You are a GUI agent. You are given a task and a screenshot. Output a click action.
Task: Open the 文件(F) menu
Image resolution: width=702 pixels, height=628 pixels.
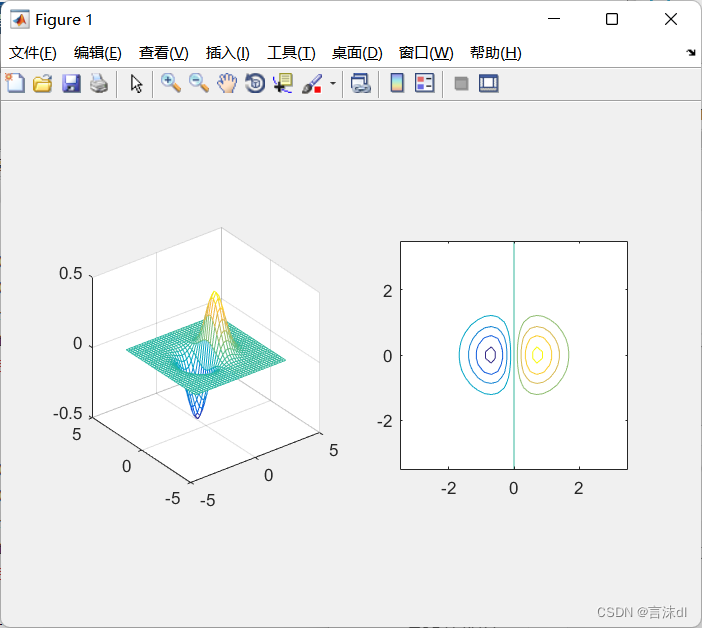click(x=33, y=53)
